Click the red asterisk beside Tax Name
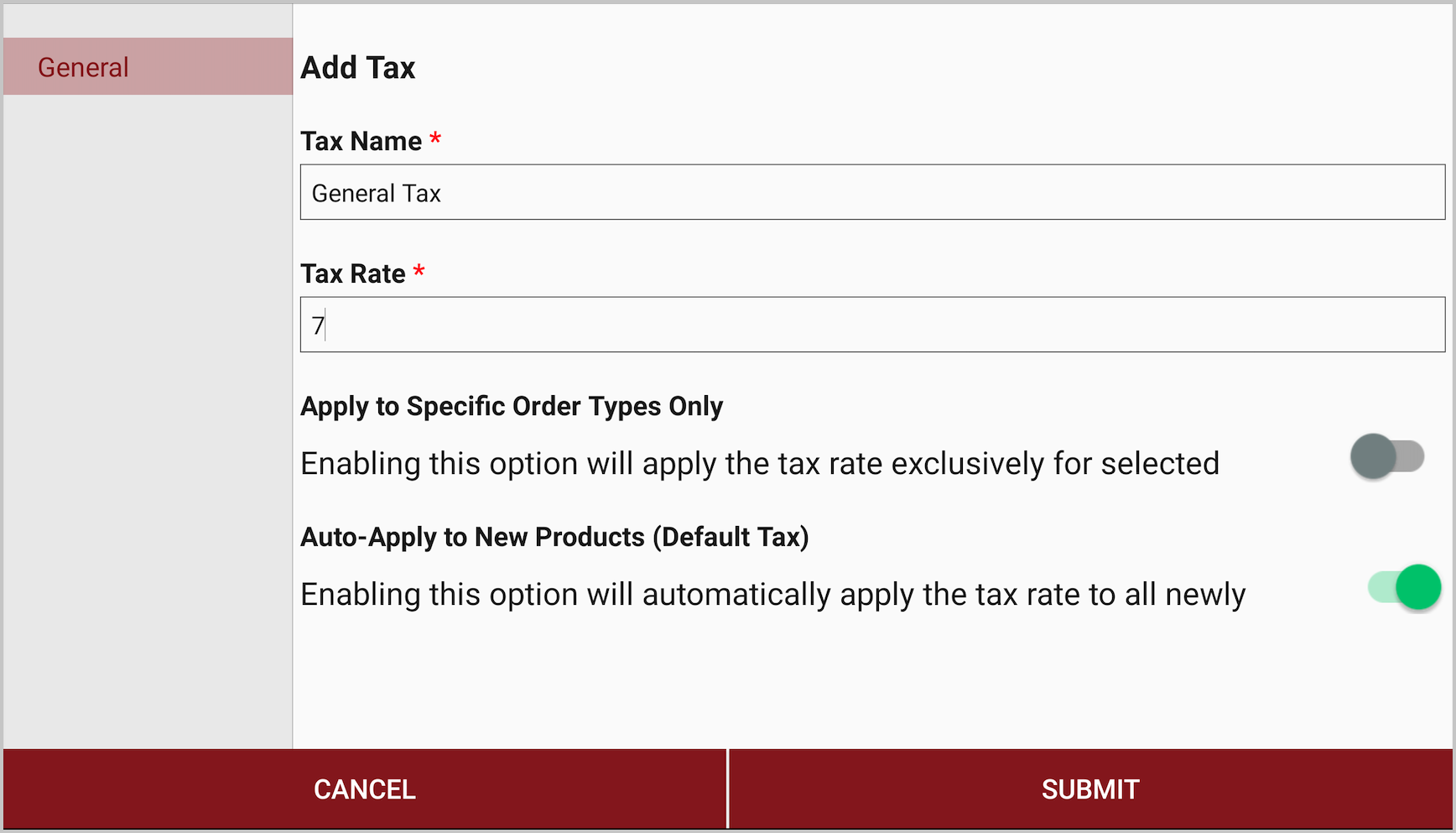The width and height of the screenshot is (1456, 833). (435, 138)
